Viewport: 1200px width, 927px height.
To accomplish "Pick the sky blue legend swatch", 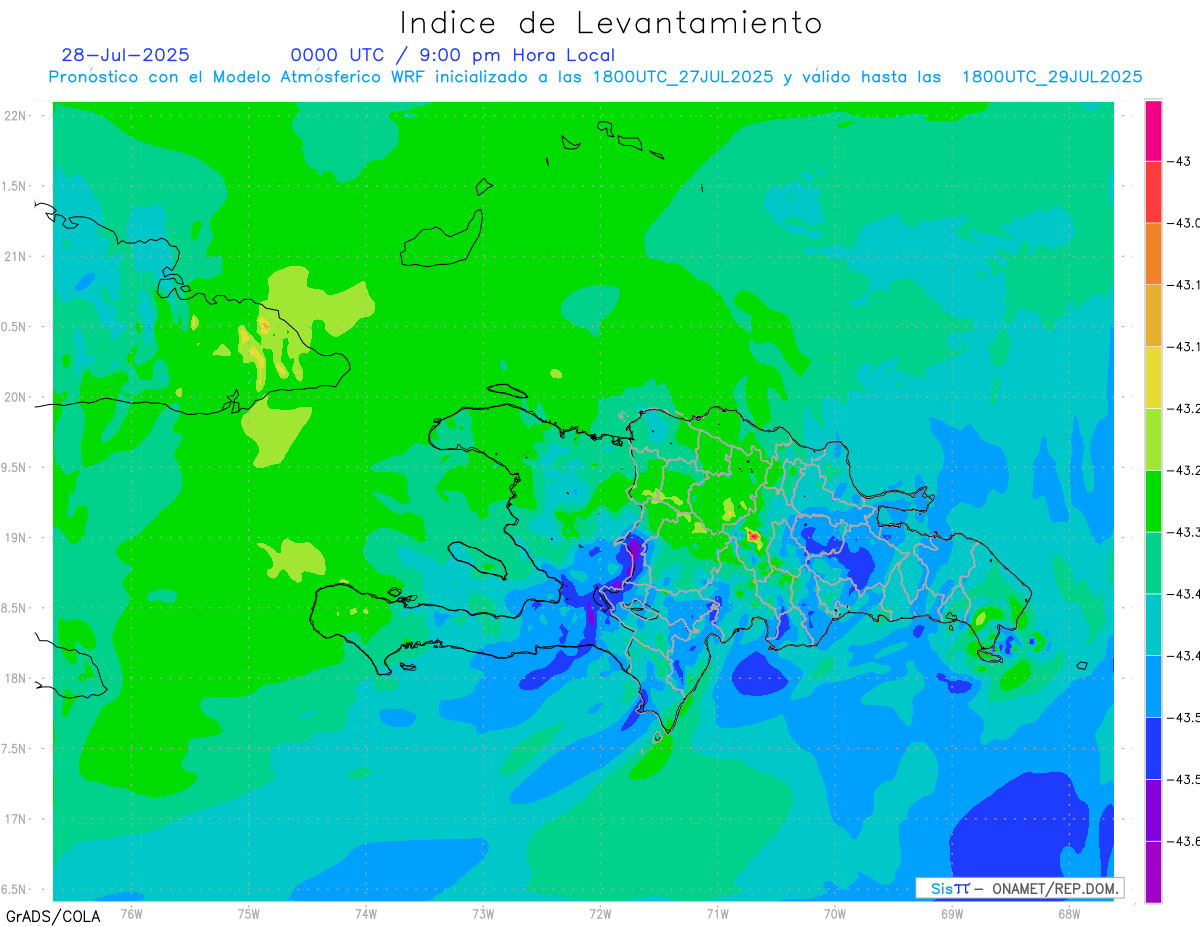I will 1153,686.
